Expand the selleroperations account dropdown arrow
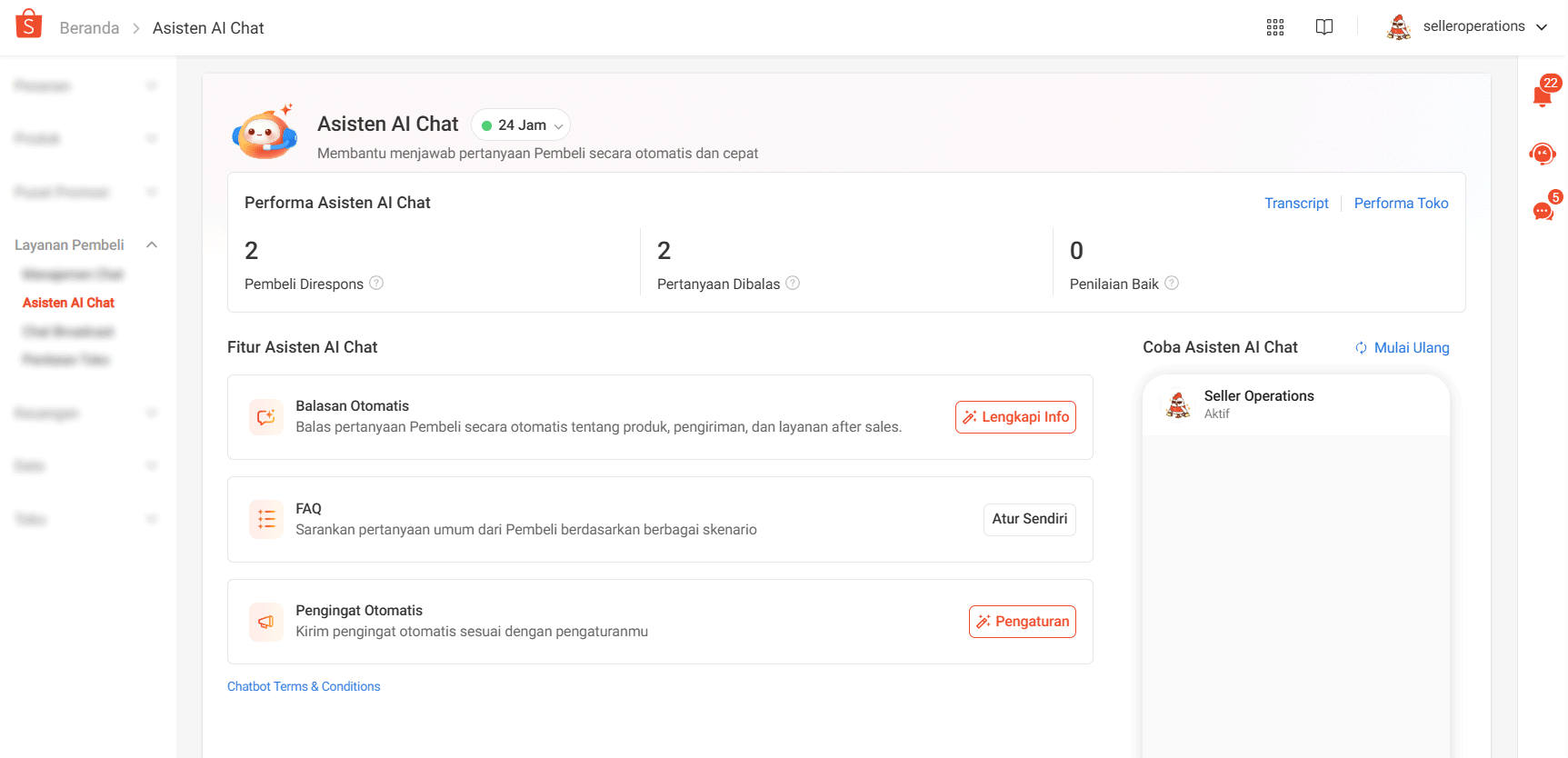 [1542, 27]
